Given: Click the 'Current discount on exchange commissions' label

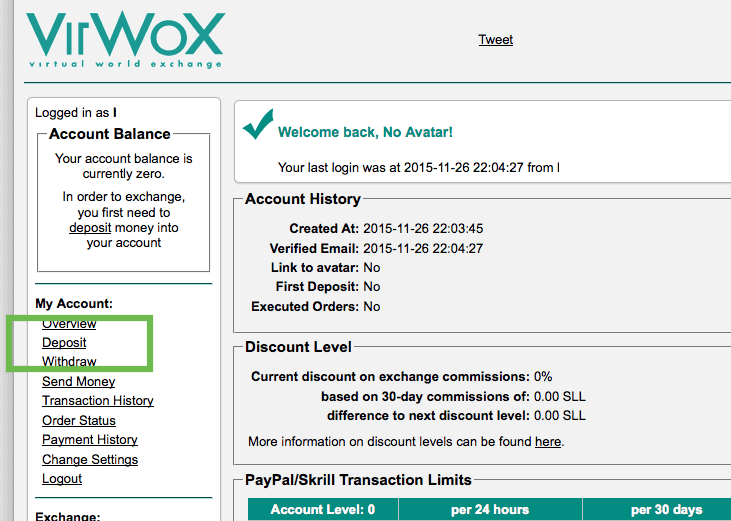Looking at the screenshot, I should click(x=390, y=376).
